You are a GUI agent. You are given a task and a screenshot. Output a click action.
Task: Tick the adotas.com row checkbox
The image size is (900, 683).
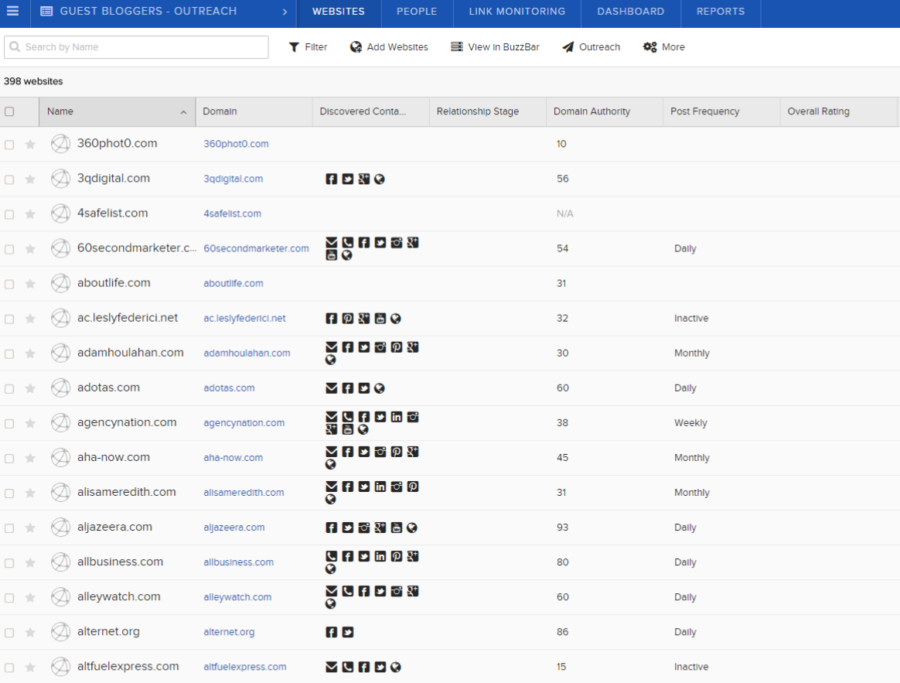pos(9,389)
